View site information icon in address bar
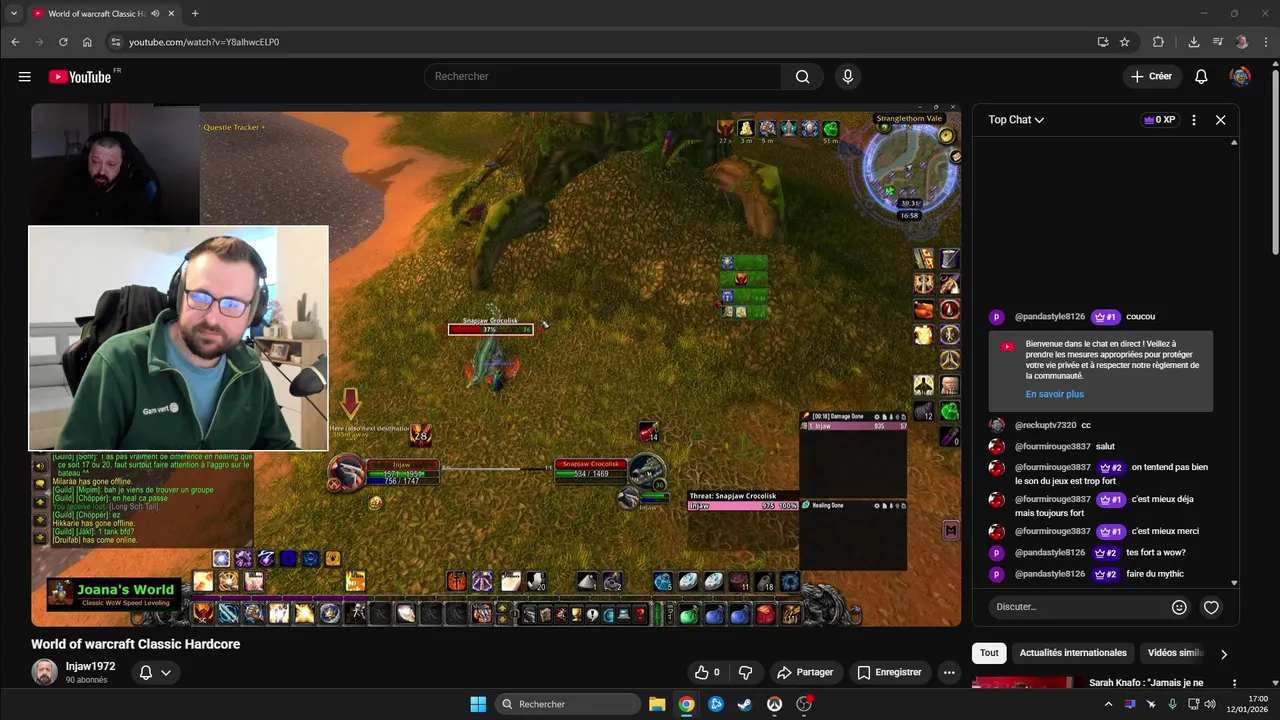Viewport: 1280px width, 720px height. (x=115, y=42)
